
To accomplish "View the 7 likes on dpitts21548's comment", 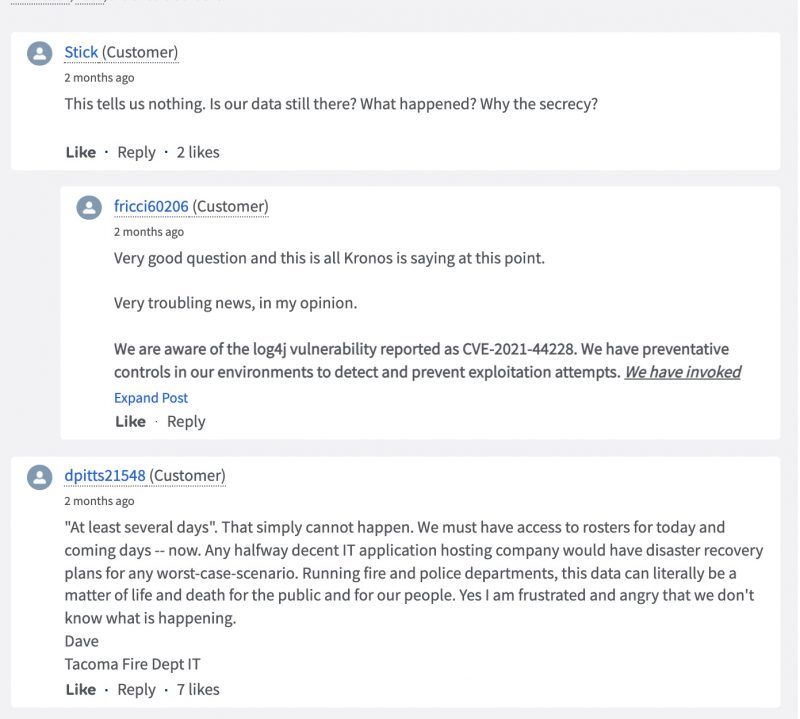I will click(x=198, y=689).
